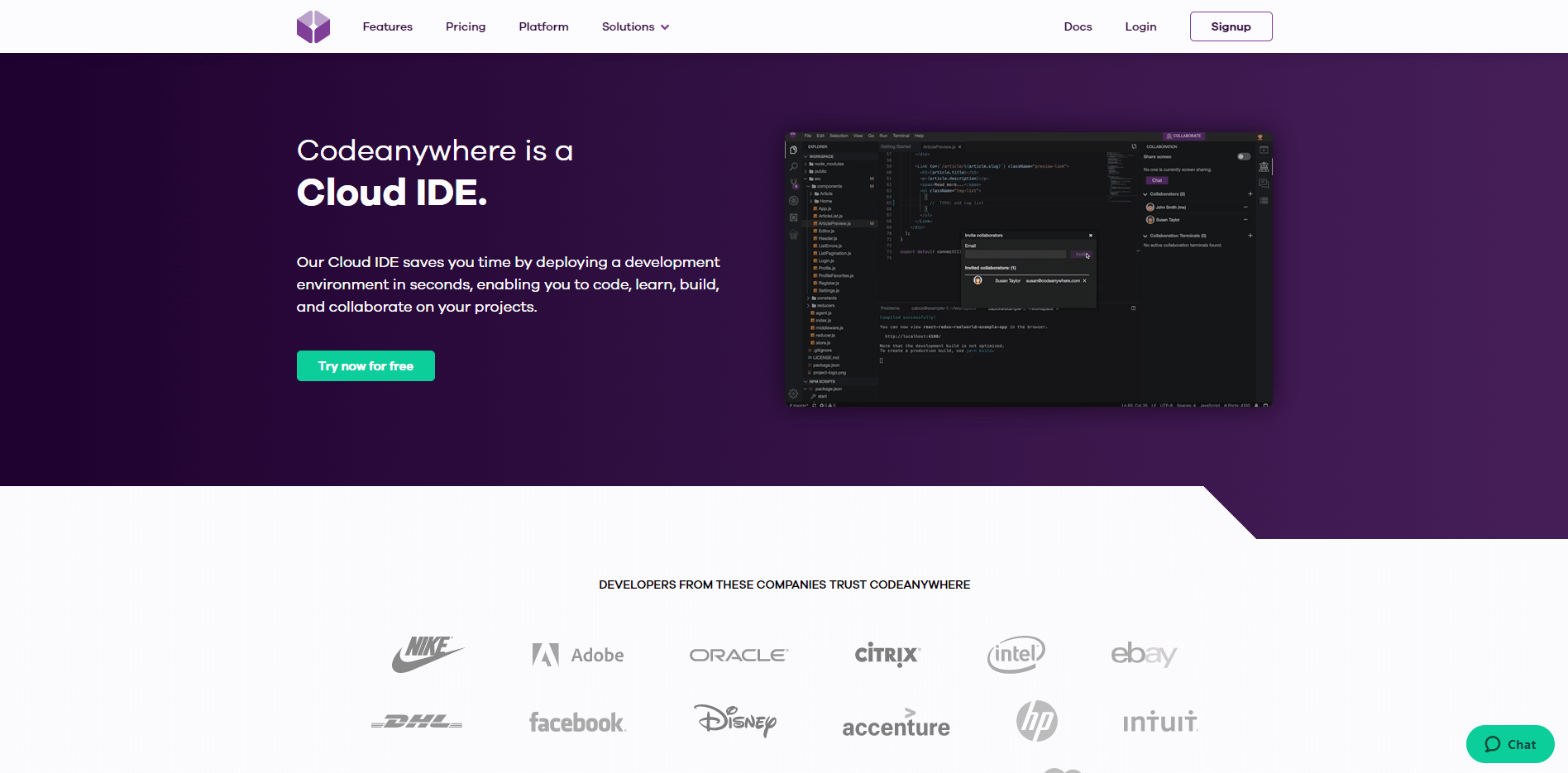Open the Solutions dropdown in the navbar
The height and width of the screenshot is (773, 1568).
click(x=634, y=26)
